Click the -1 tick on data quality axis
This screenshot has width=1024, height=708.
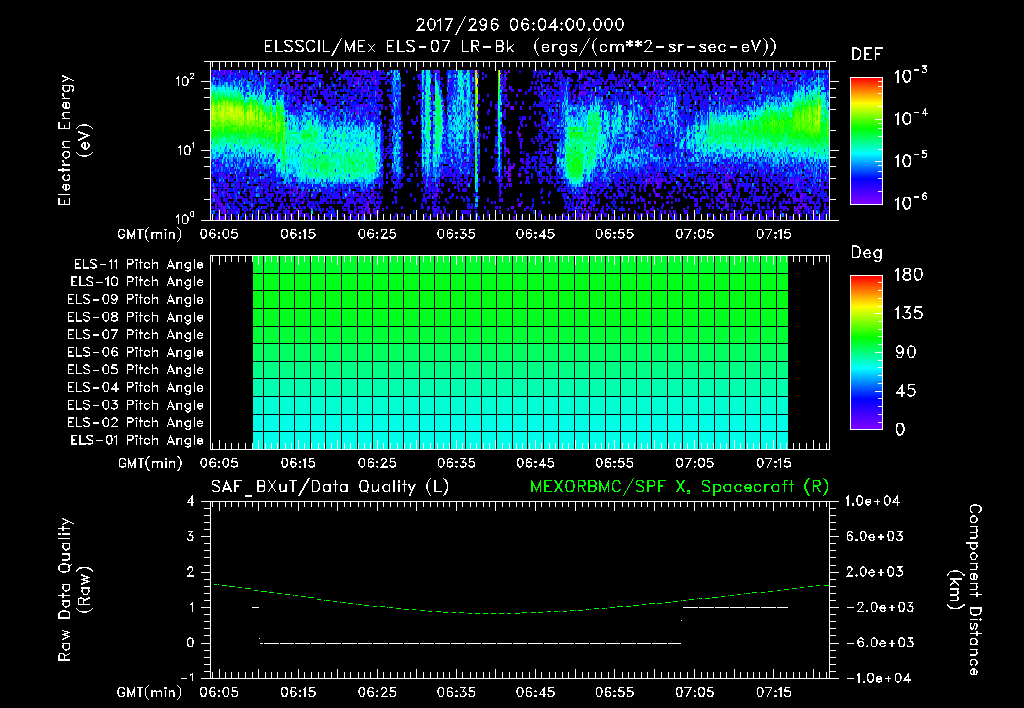click(188, 677)
